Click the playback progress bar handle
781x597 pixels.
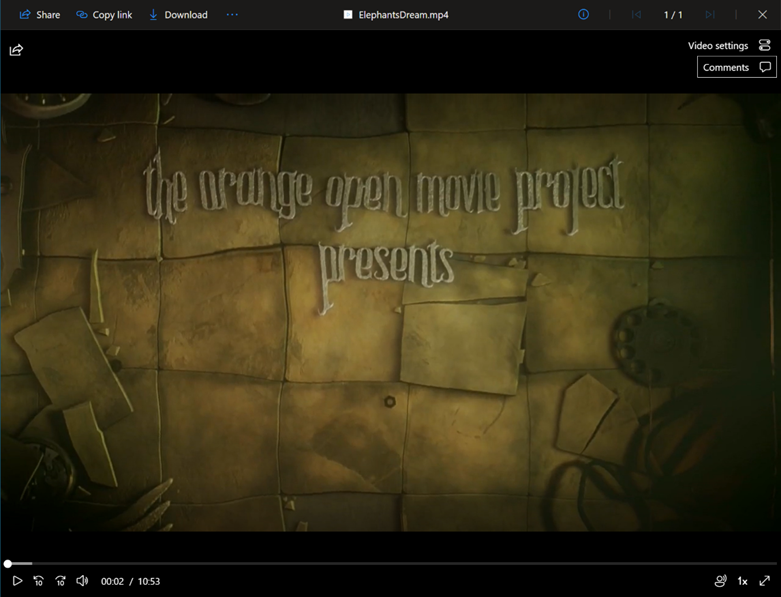[7, 564]
